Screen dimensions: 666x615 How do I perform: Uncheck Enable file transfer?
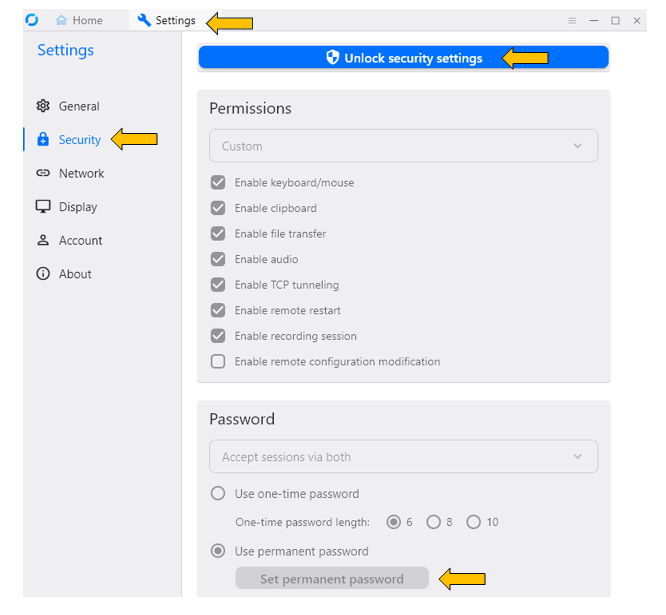click(x=218, y=234)
